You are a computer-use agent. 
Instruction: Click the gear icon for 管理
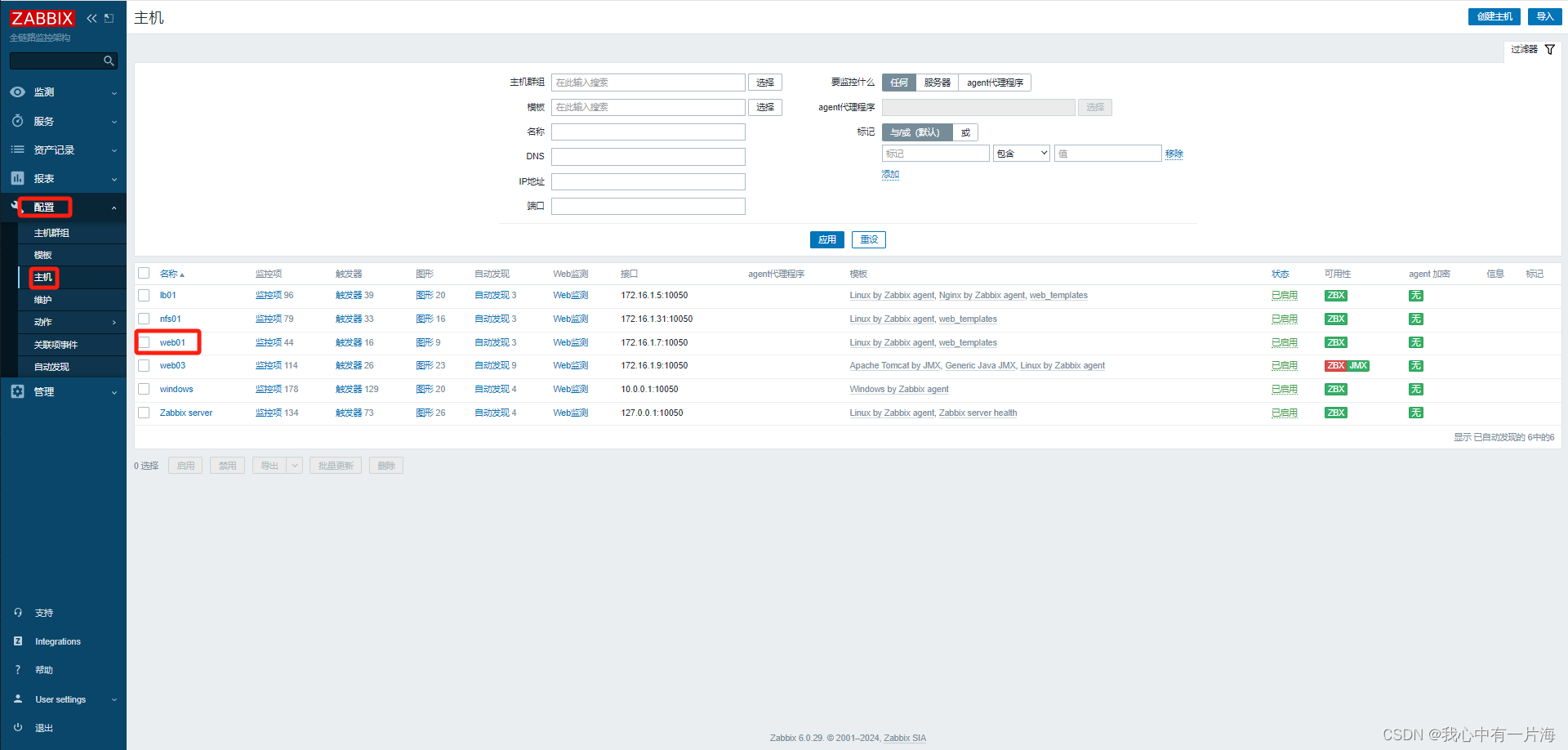click(17, 391)
